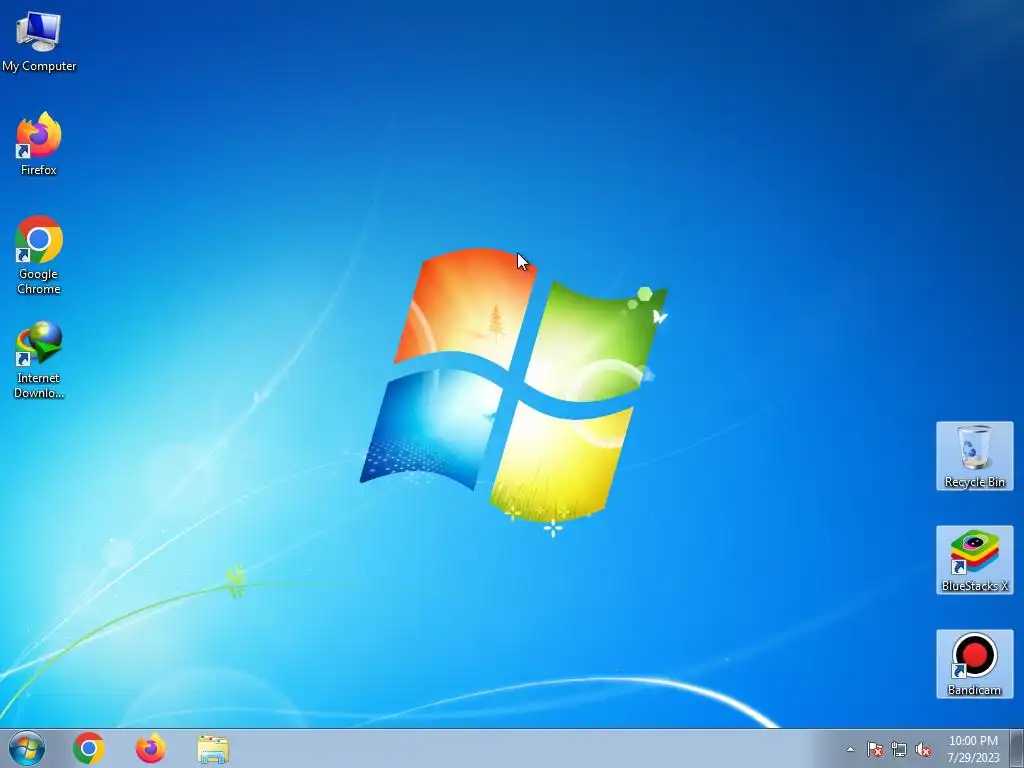Select the My Computer desktop icon
1024x768 pixels.
click(x=39, y=40)
